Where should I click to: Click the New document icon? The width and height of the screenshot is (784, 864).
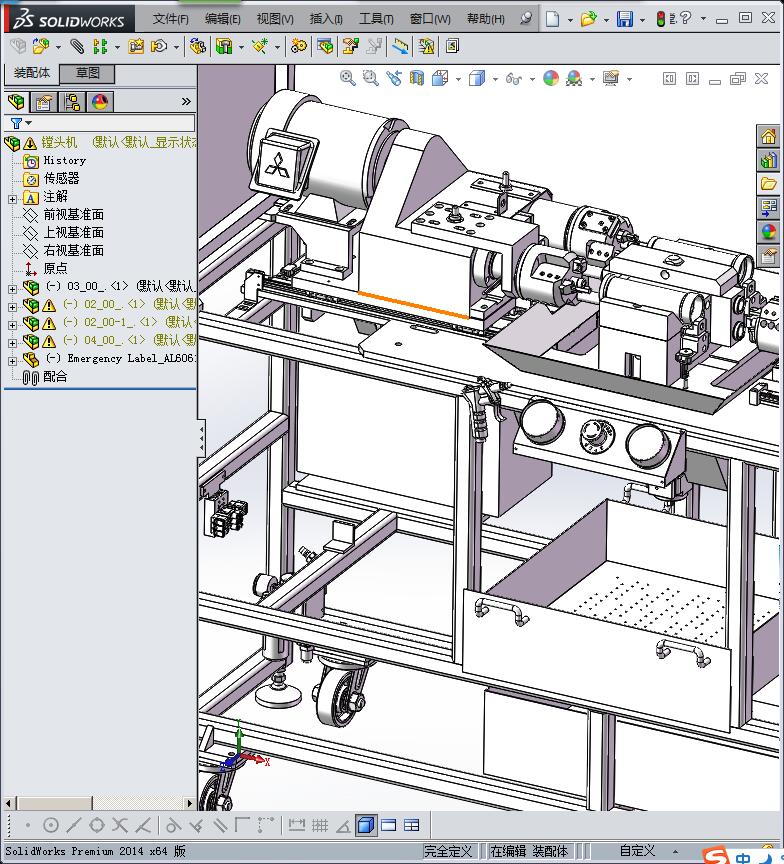click(553, 19)
